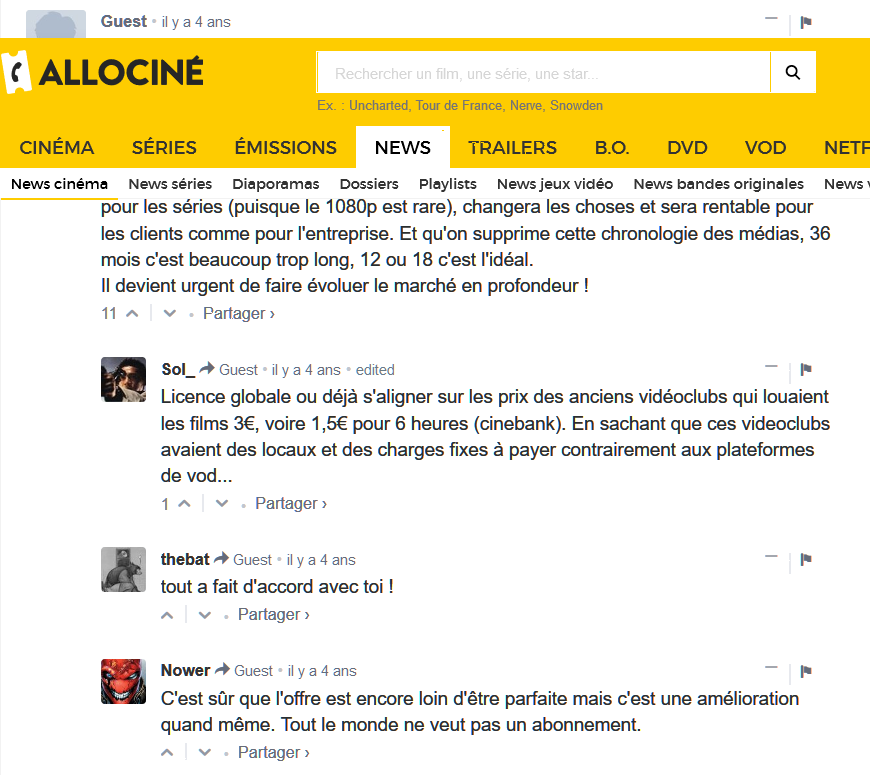Collapse thebat's comment
This screenshot has width=870, height=775.
(771, 558)
